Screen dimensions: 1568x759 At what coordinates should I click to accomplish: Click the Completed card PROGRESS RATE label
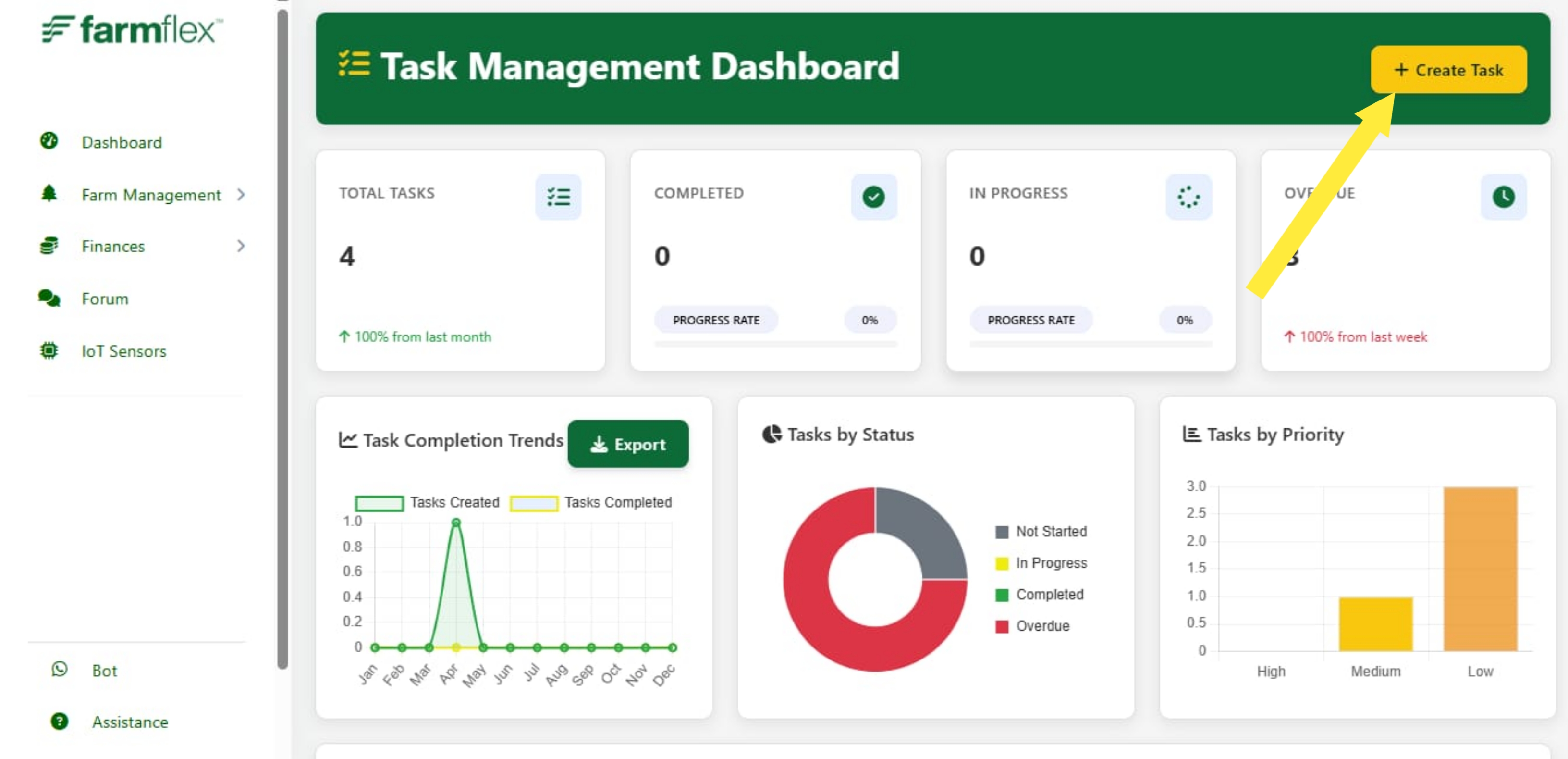(716, 319)
